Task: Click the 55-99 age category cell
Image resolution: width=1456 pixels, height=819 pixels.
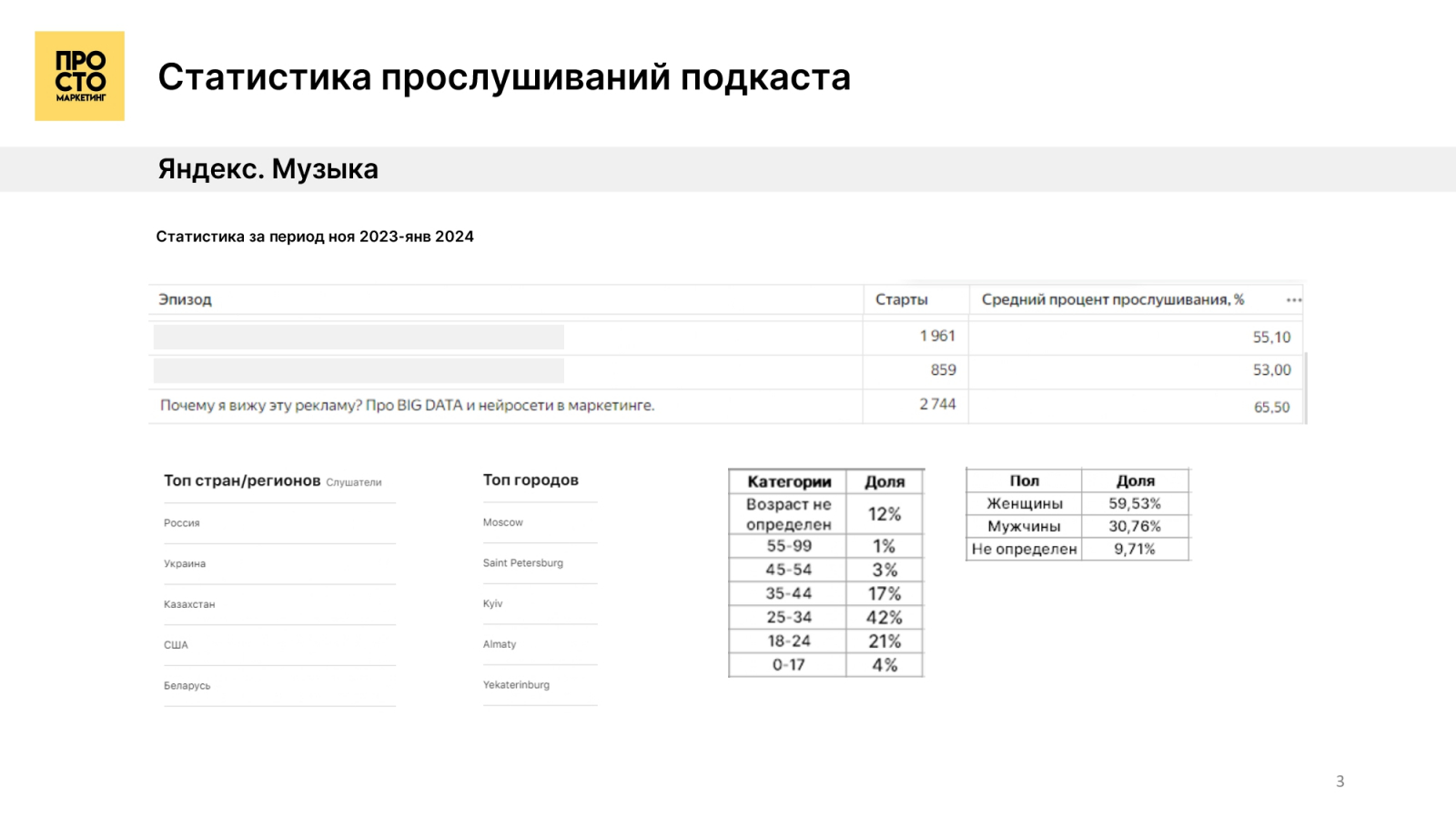Action: pos(789,546)
